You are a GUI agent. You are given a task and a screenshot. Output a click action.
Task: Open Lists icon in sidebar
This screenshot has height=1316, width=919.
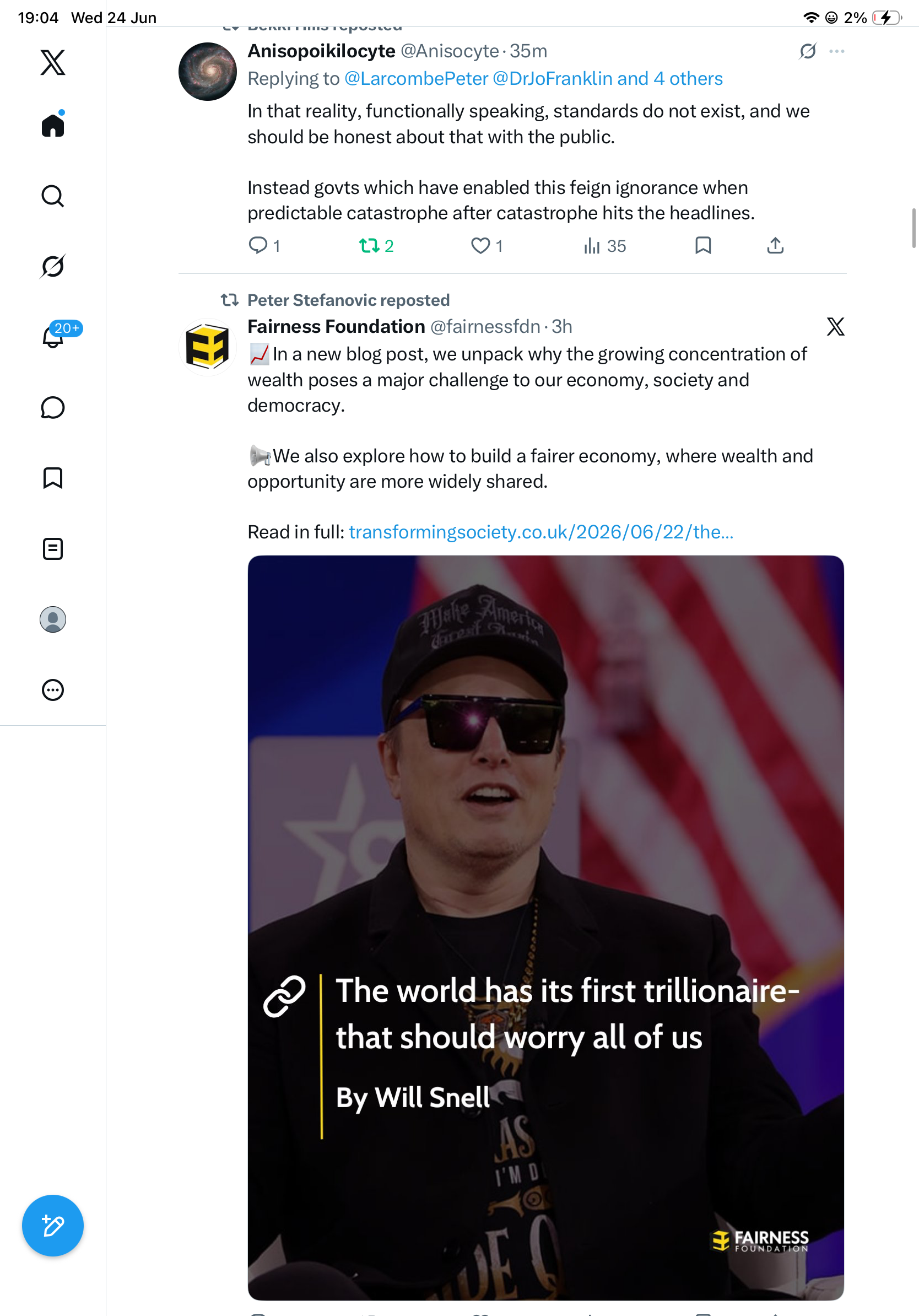tap(53, 548)
